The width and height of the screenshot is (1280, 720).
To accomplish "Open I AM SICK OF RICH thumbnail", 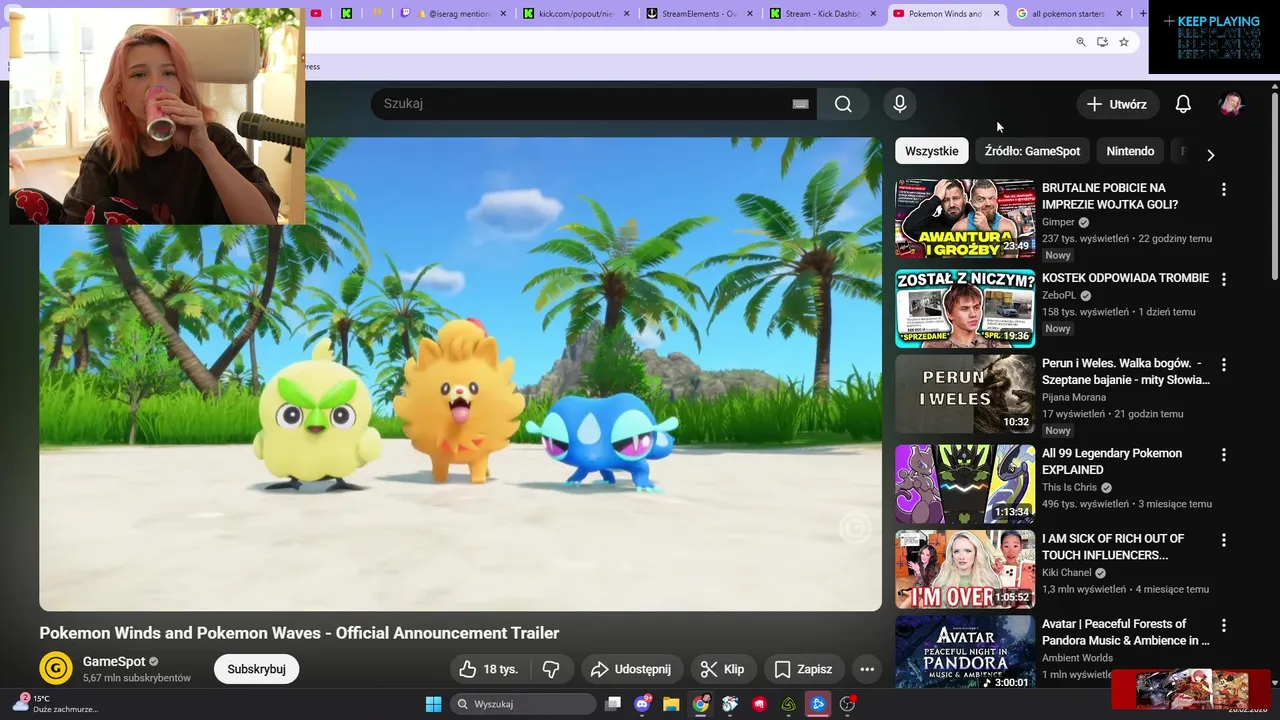I will [x=965, y=569].
